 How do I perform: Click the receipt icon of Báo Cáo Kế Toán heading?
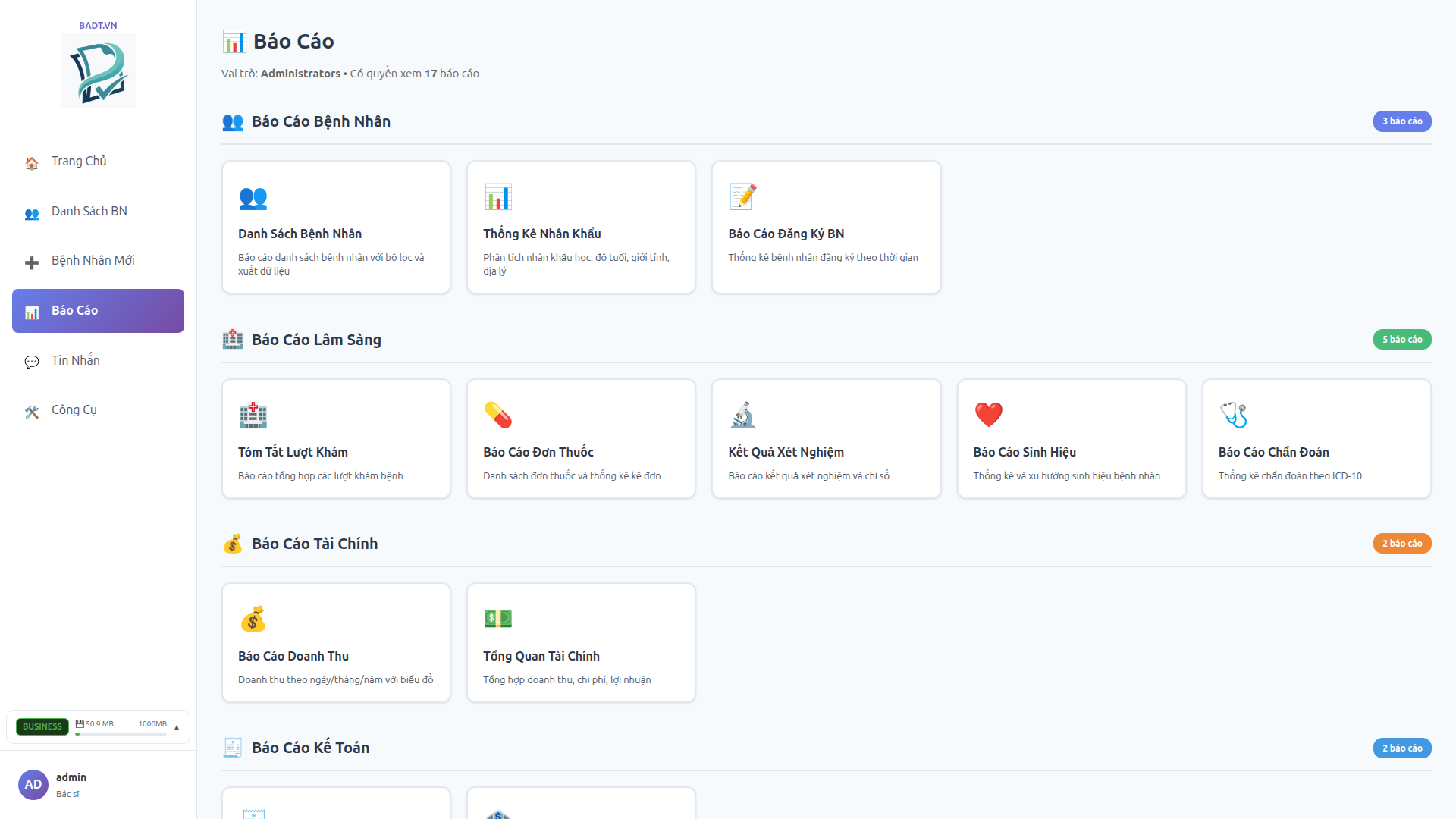click(x=233, y=748)
